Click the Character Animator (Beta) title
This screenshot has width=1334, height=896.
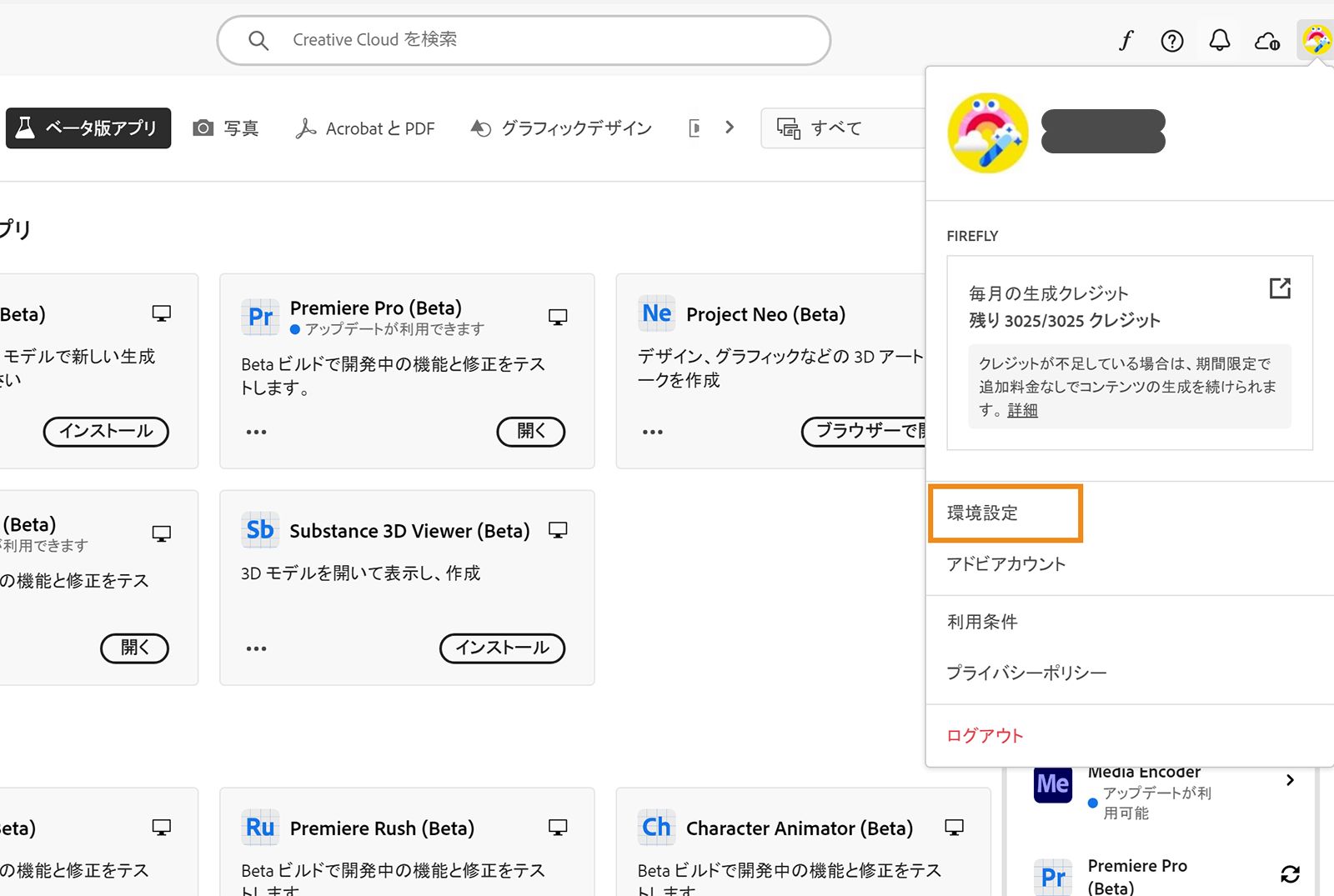point(800,828)
